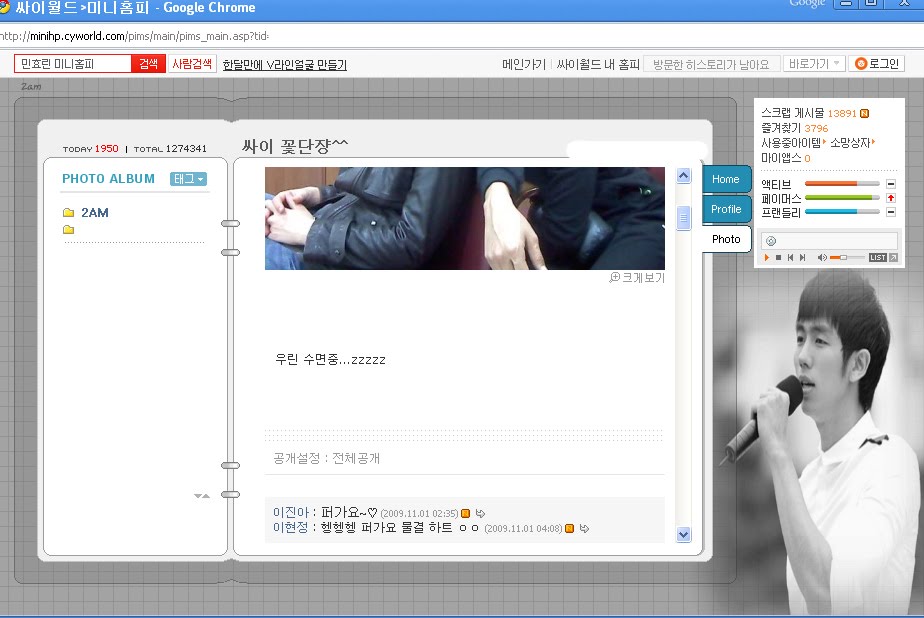Click 공개설정 : 전체공개 visibility text
The width and height of the screenshot is (924, 618).
326,458
